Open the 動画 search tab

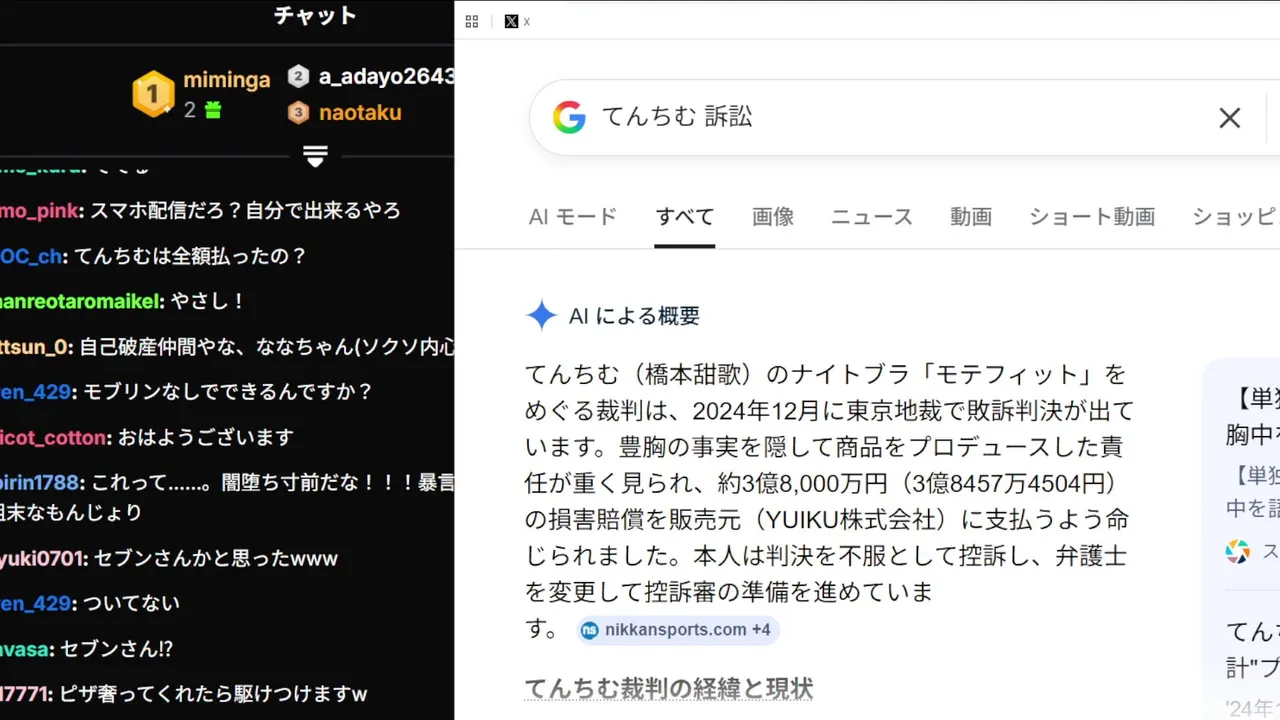point(971,216)
